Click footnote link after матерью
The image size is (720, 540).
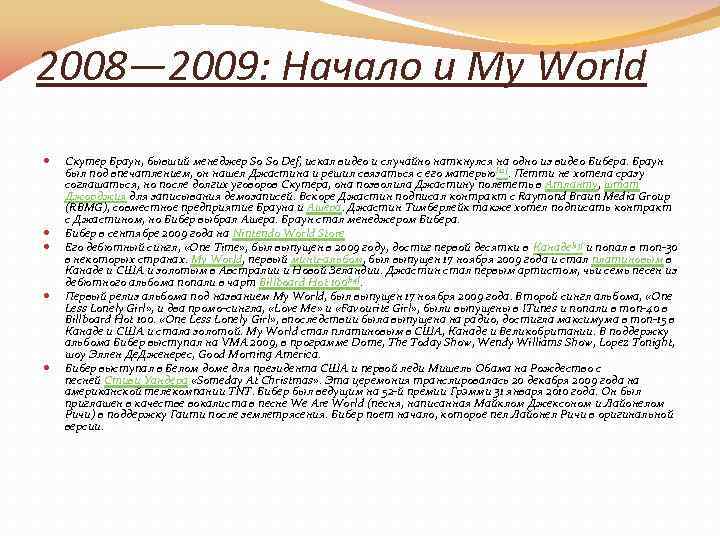pyautogui.click(x=502, y=173)
